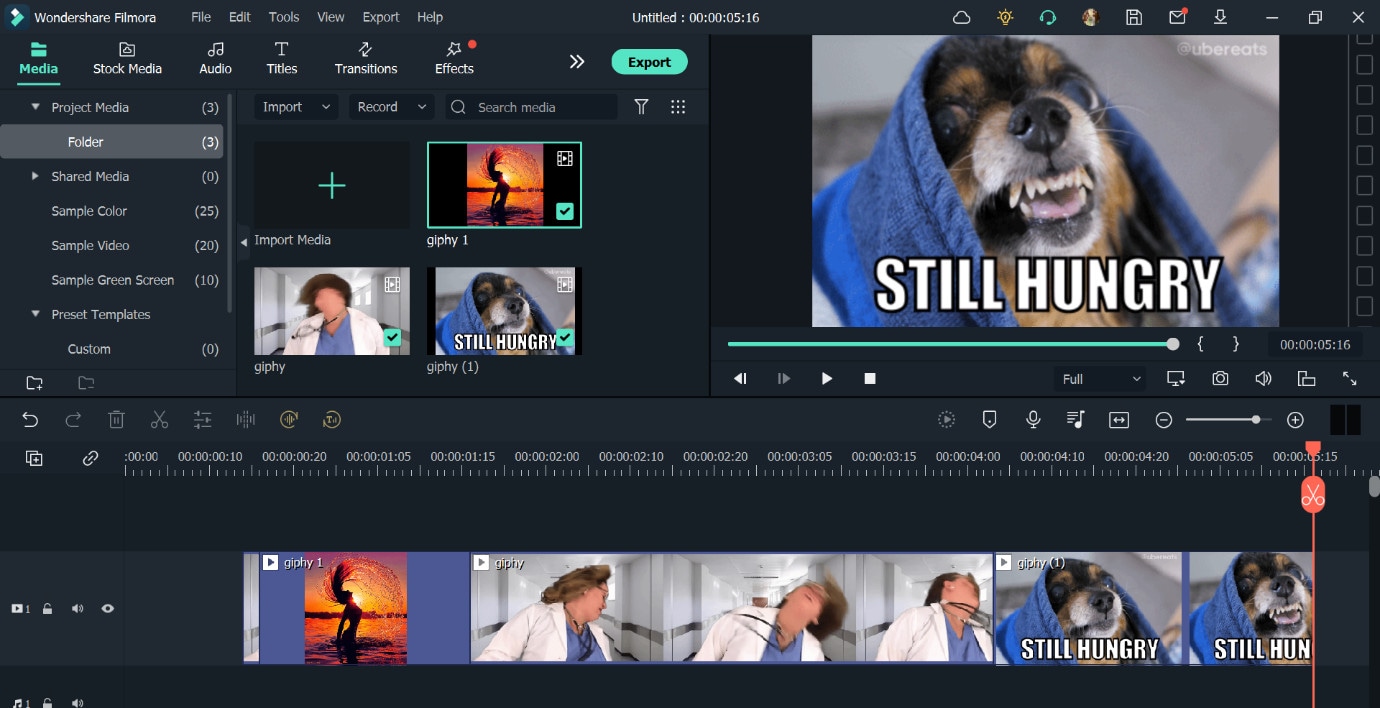The height and width of the screenshot is (708, 1380).
Task: Zoom in timeline with plus button
Action: pyautogui.click(x=1295, y=420)
